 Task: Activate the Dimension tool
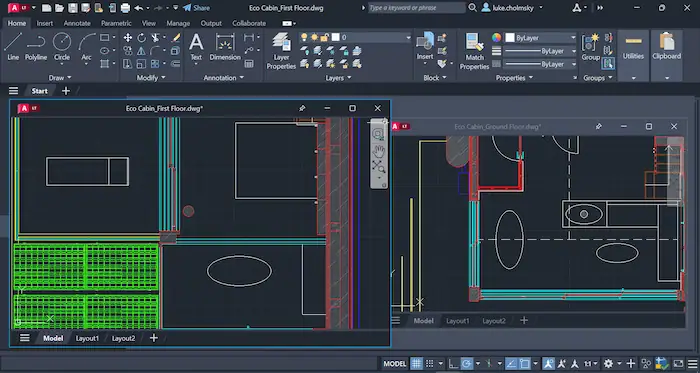(225, 47)
